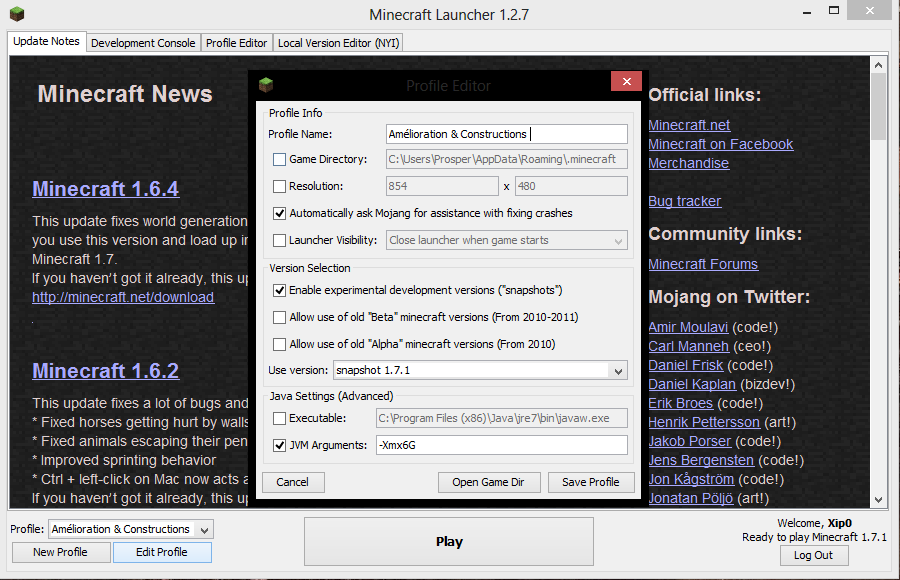This screenshot has height=580, width=900.
Task: Click the Log Out button
Action: [813, 555]
